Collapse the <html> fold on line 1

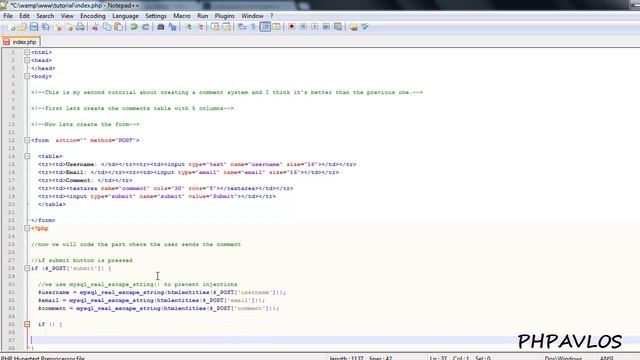pyautogui.click(x=27, y=52)
